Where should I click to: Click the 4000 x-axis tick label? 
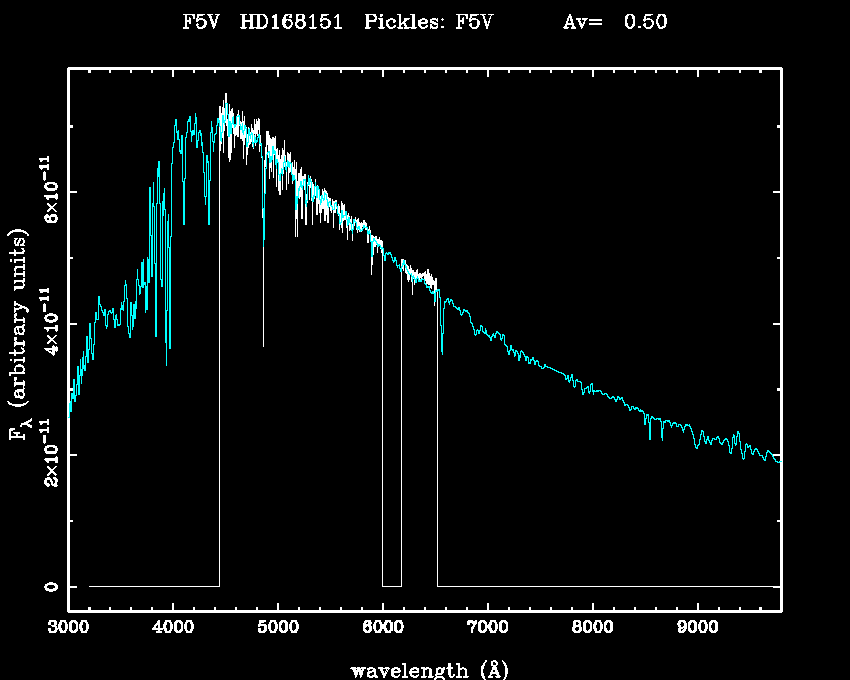173,630
